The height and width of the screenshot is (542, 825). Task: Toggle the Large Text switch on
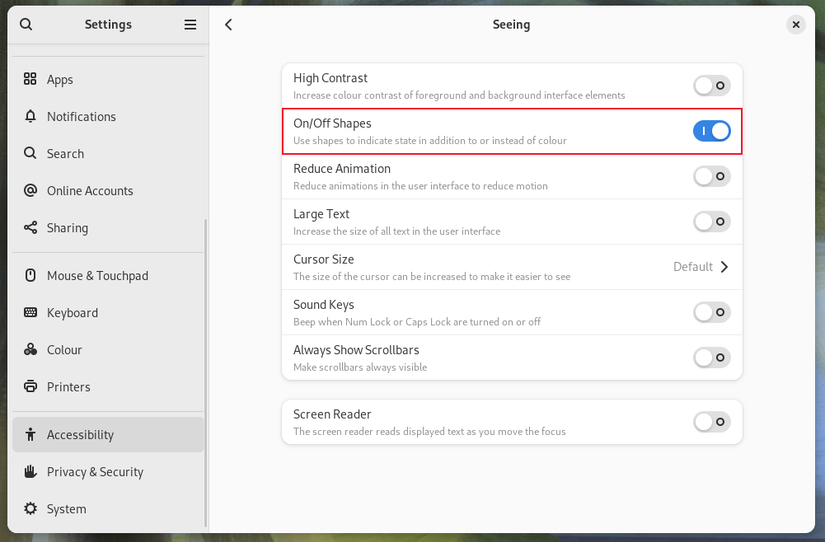pyautogui.click(x=712, y=222)
